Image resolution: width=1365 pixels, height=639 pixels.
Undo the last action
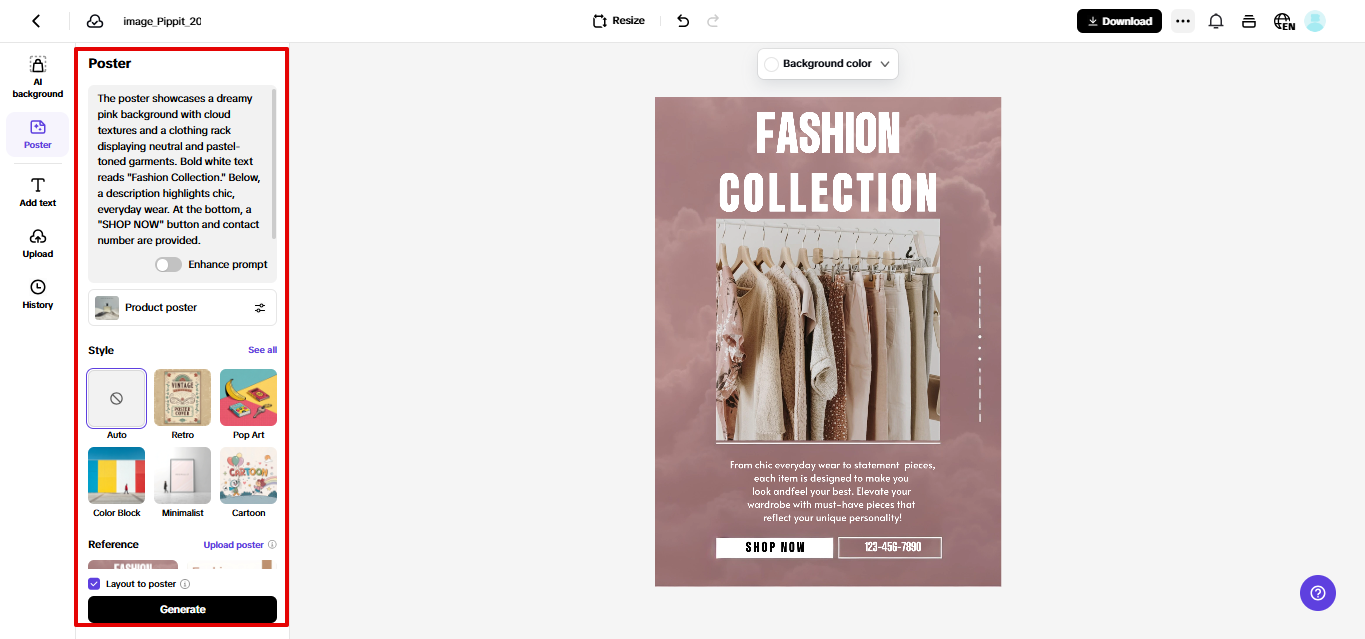[x=683, y=21]
